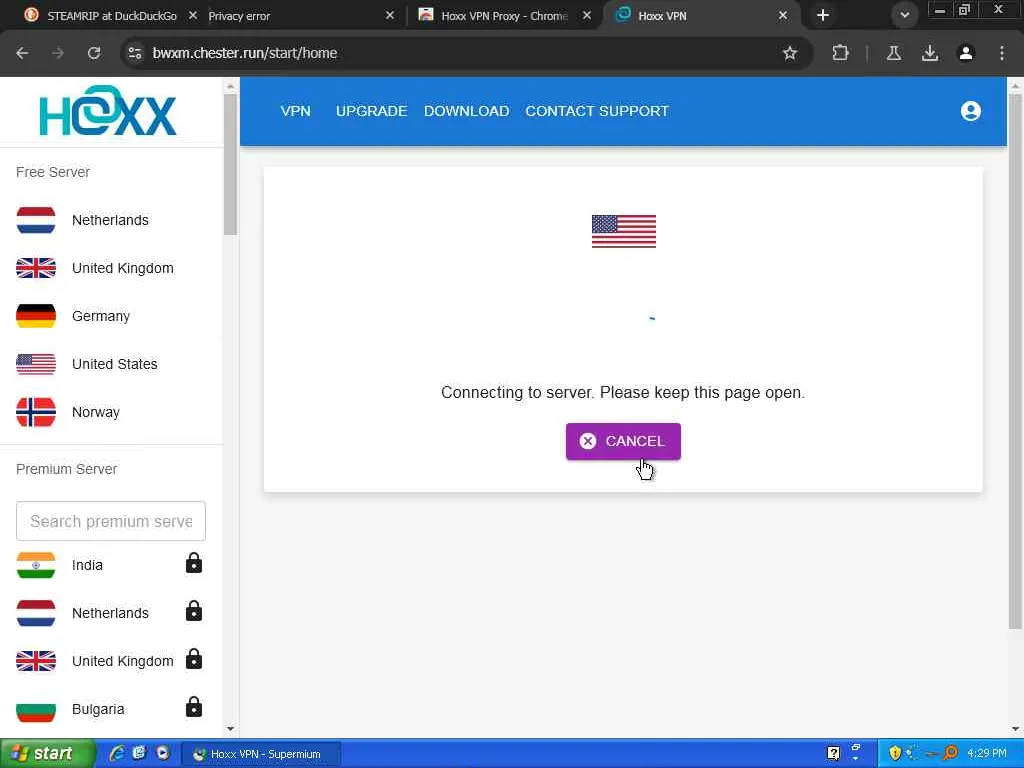This screenshot has width=1024, height=768.
Task: Click the lock icon next to premium Netherlands
Action: (x=194, y=611)
